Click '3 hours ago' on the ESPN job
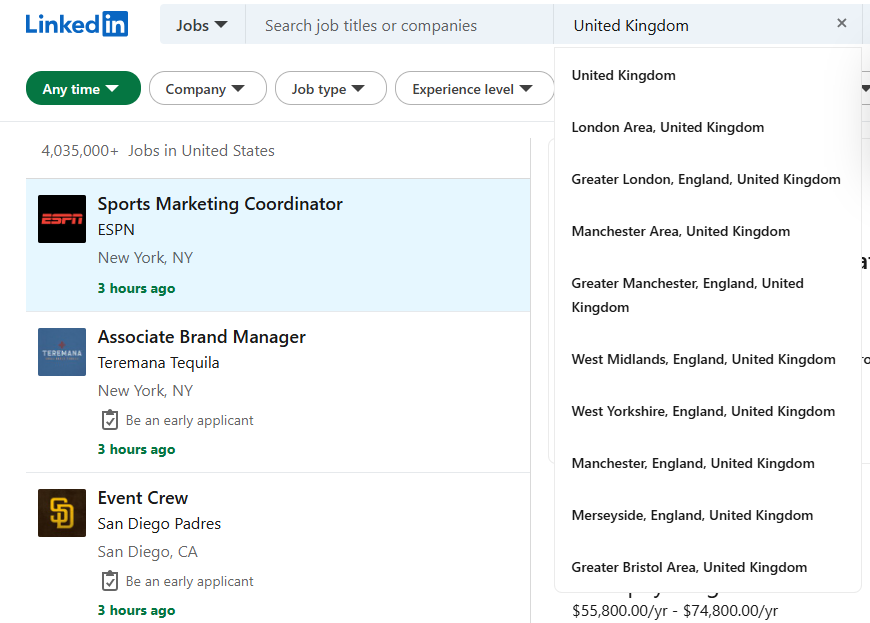Screen dimensions: 870x623 pyautogui.click(x=136, y=288)
